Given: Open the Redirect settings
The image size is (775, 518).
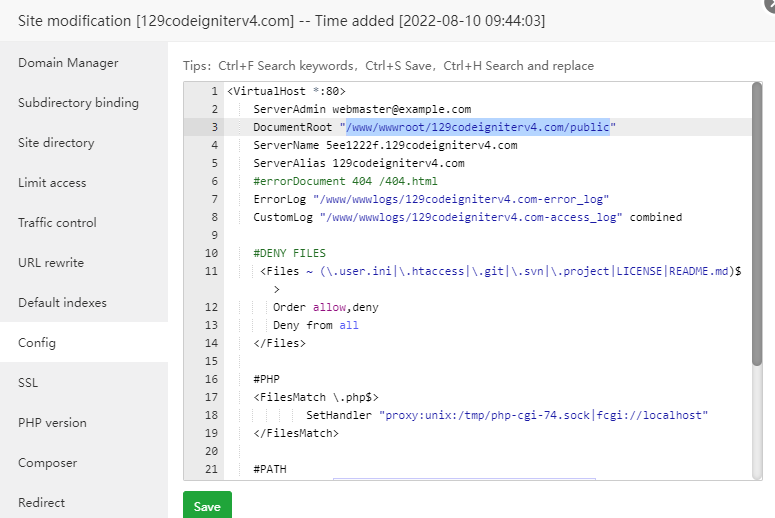Looking at the screenshot, I should pos(41,503).
